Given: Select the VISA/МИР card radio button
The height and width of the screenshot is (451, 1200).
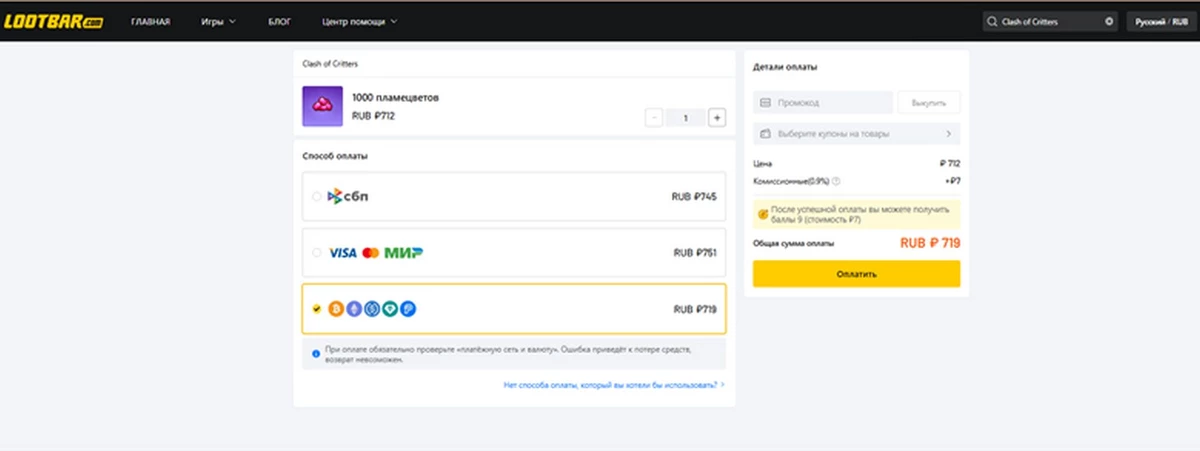Looking at the screenshot, I should [x=317, y=253].
